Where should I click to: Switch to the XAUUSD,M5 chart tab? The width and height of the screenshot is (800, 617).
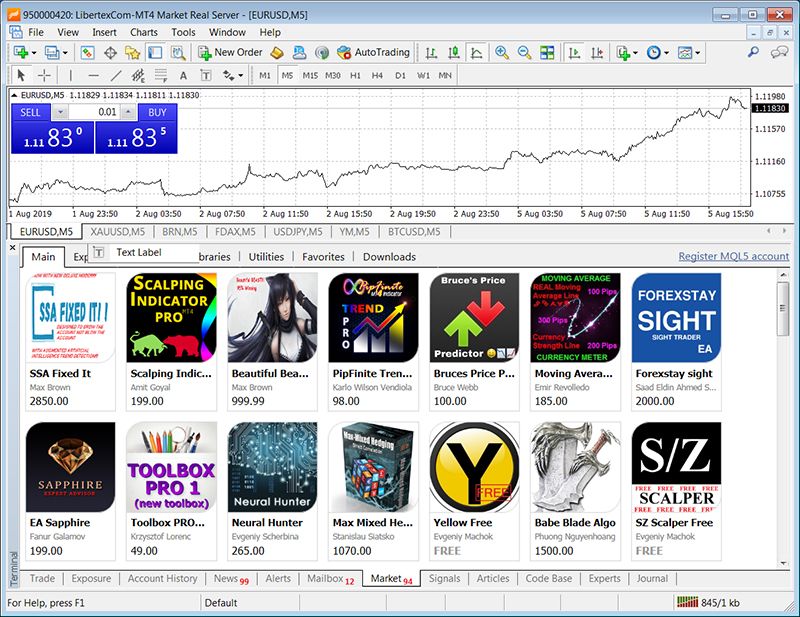click(x=117, y=232)
